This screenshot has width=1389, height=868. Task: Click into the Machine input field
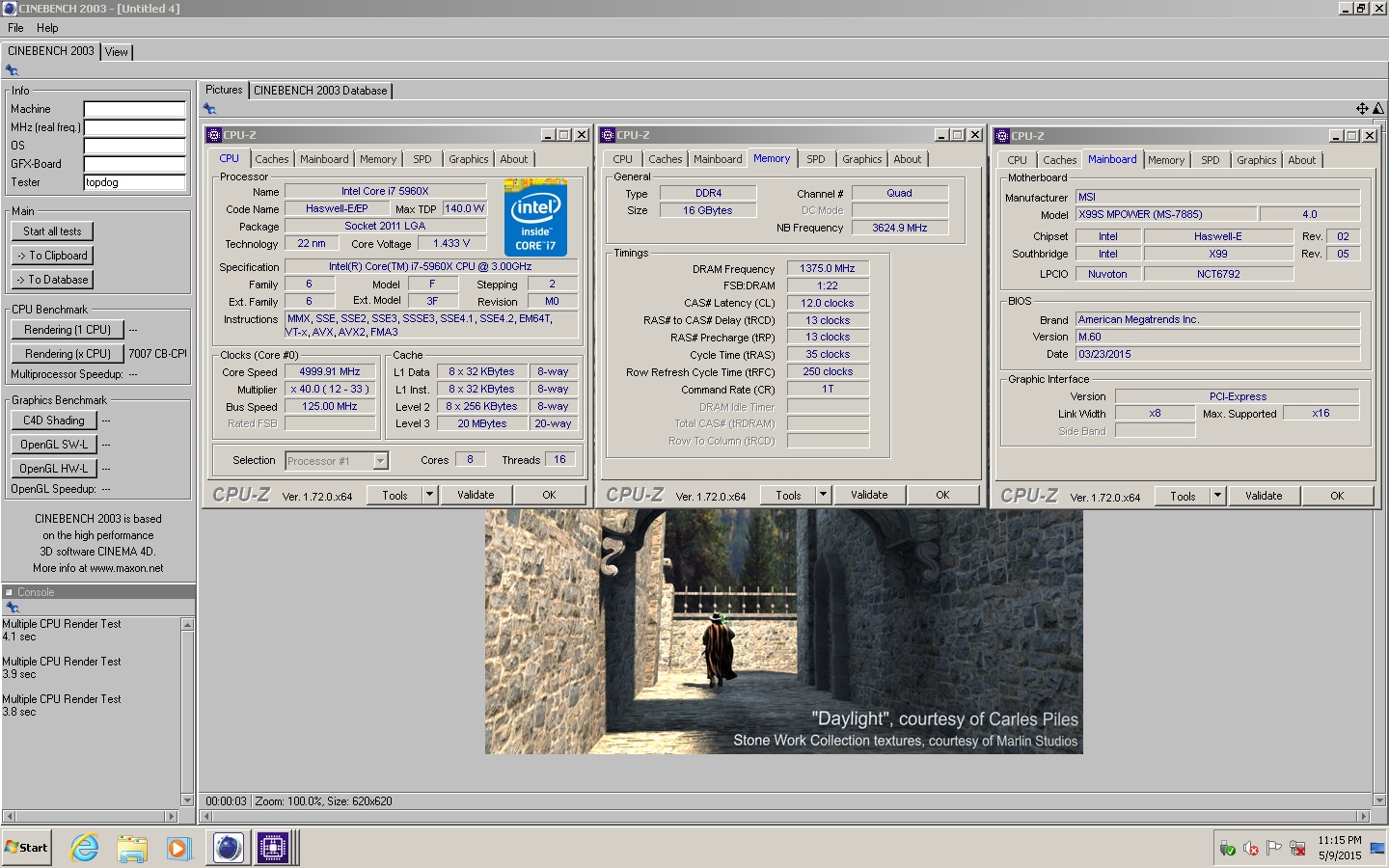[135, 109]
